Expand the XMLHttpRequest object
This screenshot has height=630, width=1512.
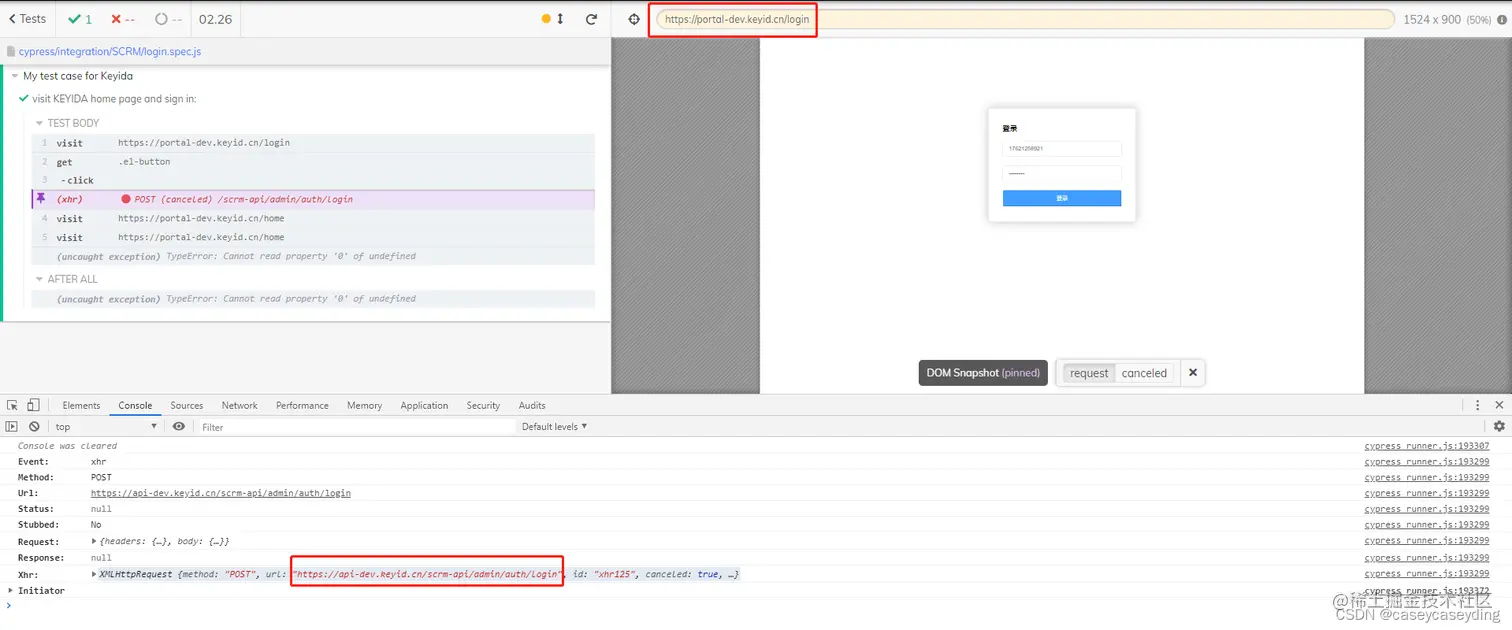tap(96, 574)
